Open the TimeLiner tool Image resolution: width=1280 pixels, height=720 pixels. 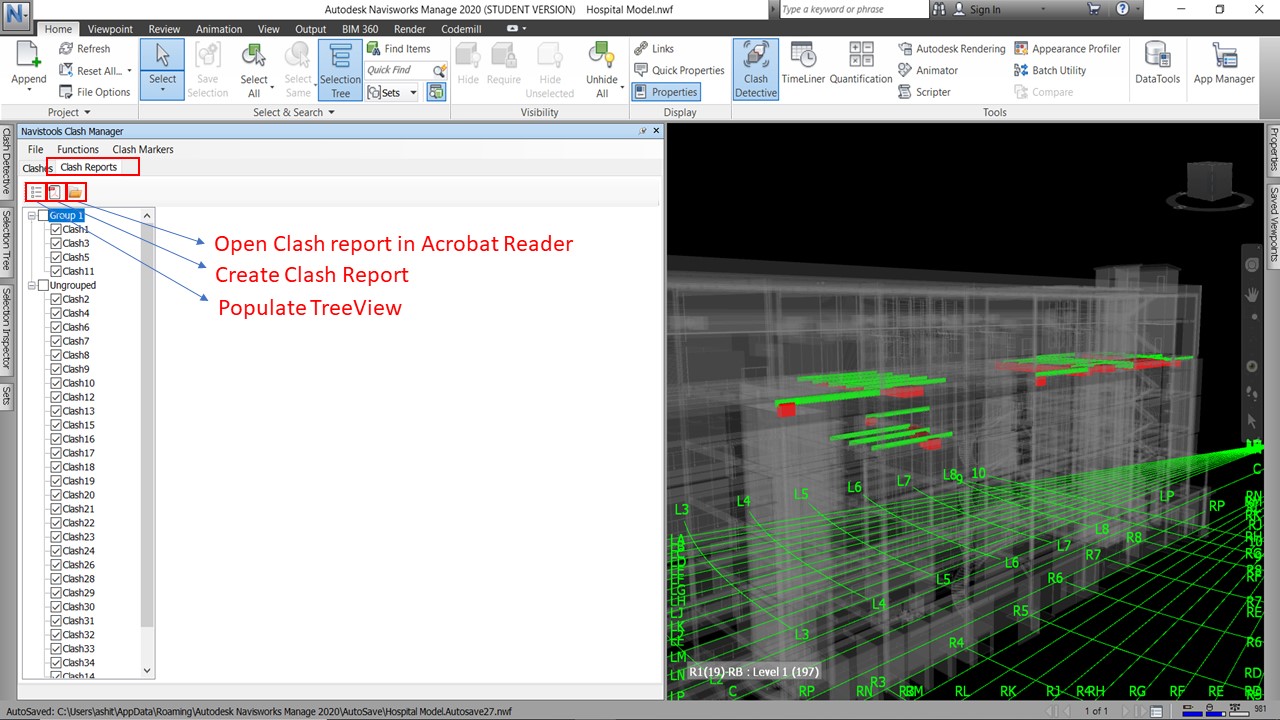(804, 63)
